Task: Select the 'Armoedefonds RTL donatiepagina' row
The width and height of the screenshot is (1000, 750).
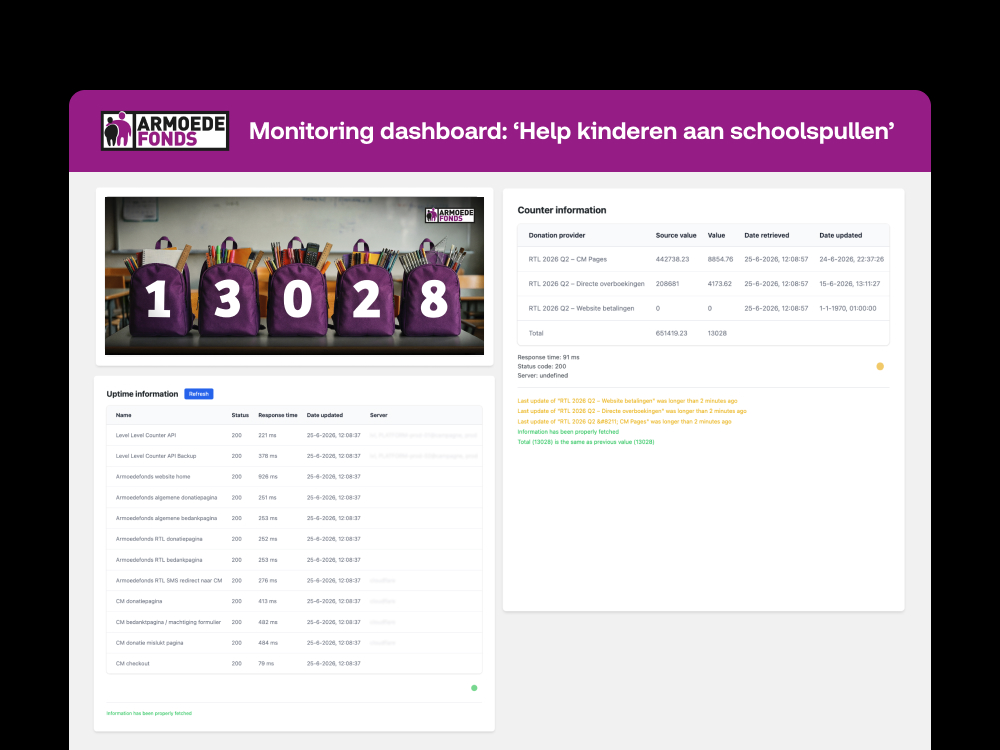Action: [x=294, y=539]
